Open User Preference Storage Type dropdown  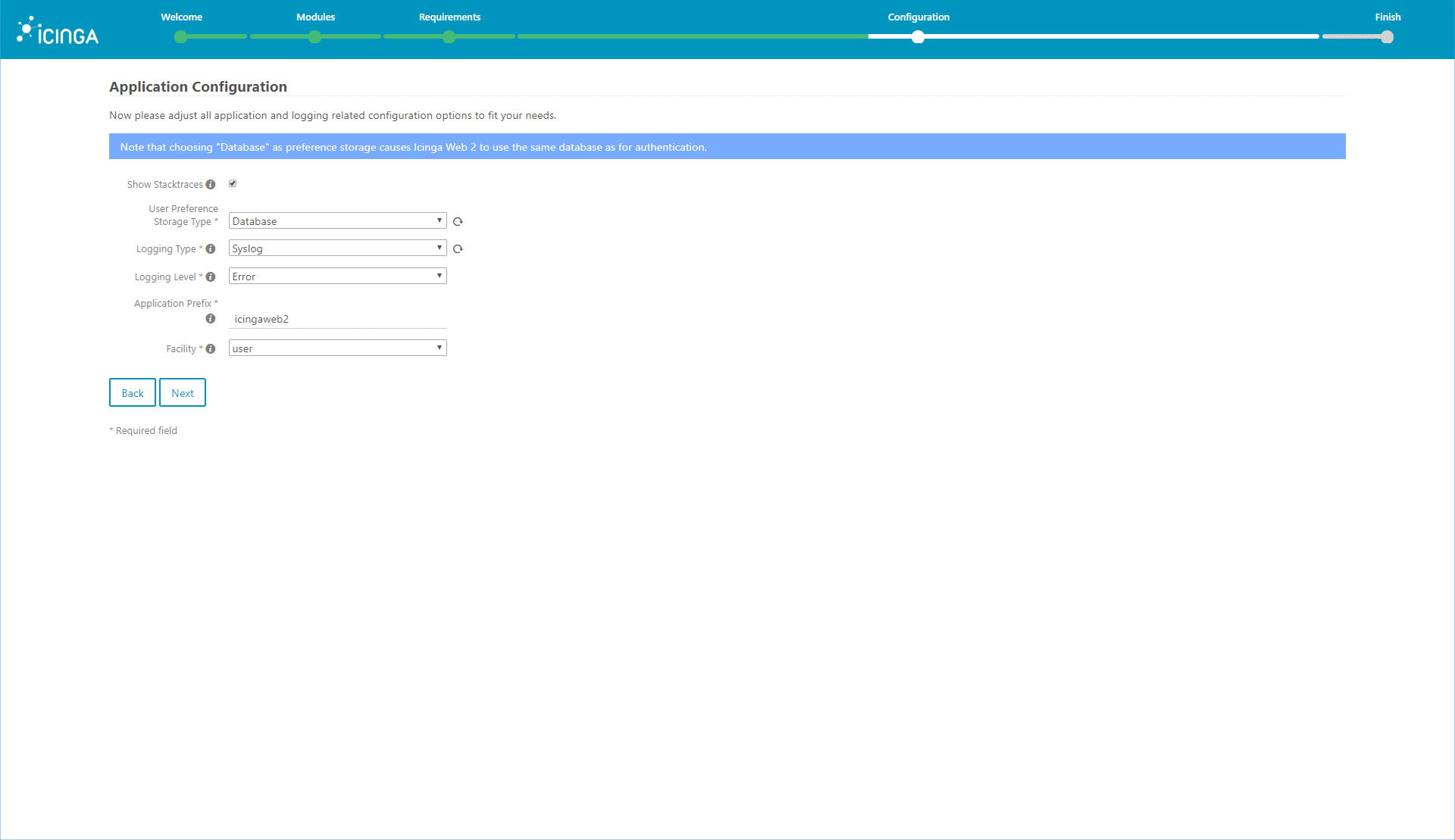(x=337, y=221)
